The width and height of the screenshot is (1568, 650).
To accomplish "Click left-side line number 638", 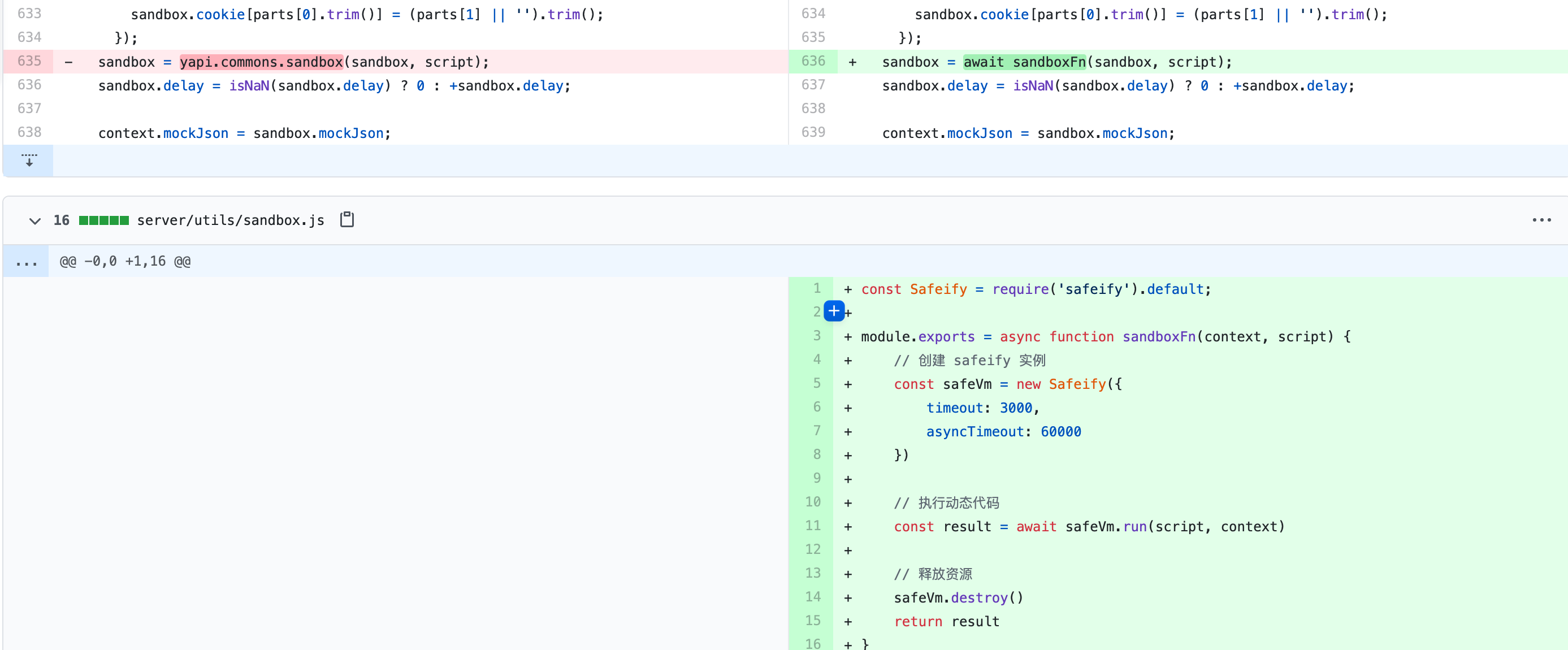I will coord(29,133).
